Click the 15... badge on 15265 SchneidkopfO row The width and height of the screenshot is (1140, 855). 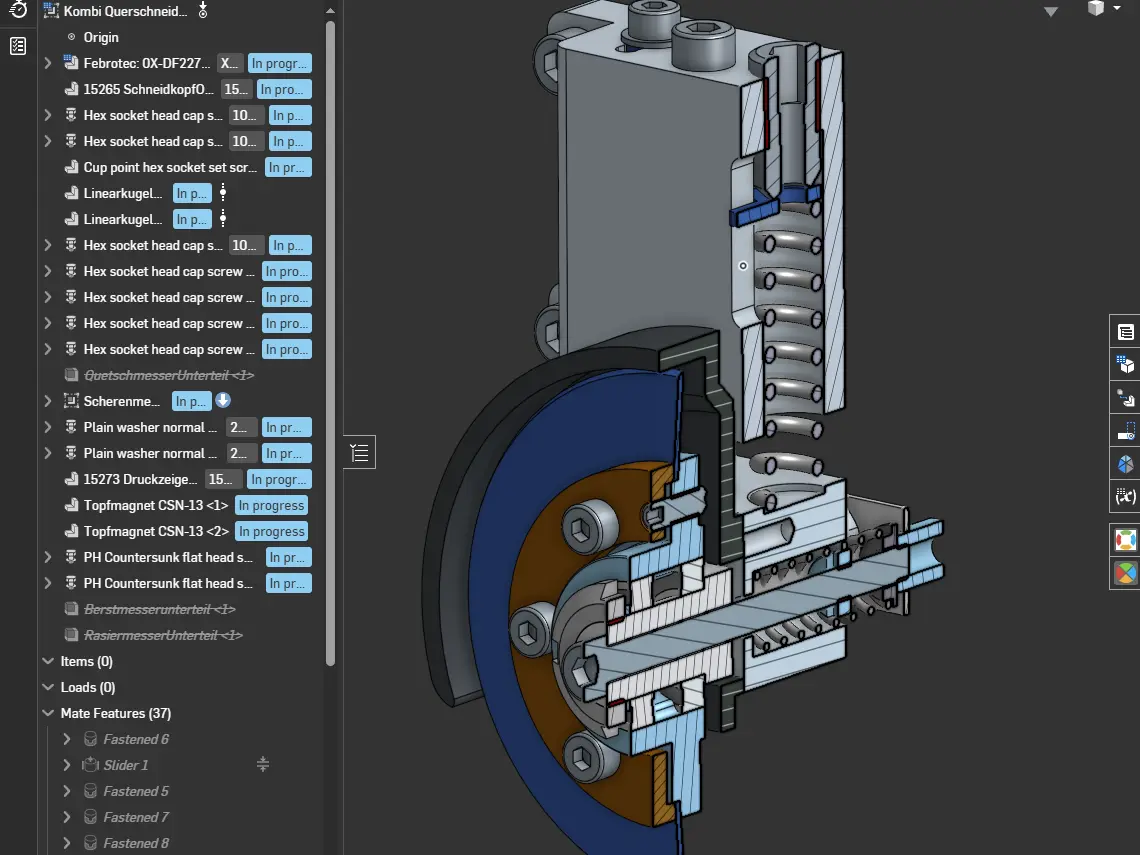pos(236,89)
